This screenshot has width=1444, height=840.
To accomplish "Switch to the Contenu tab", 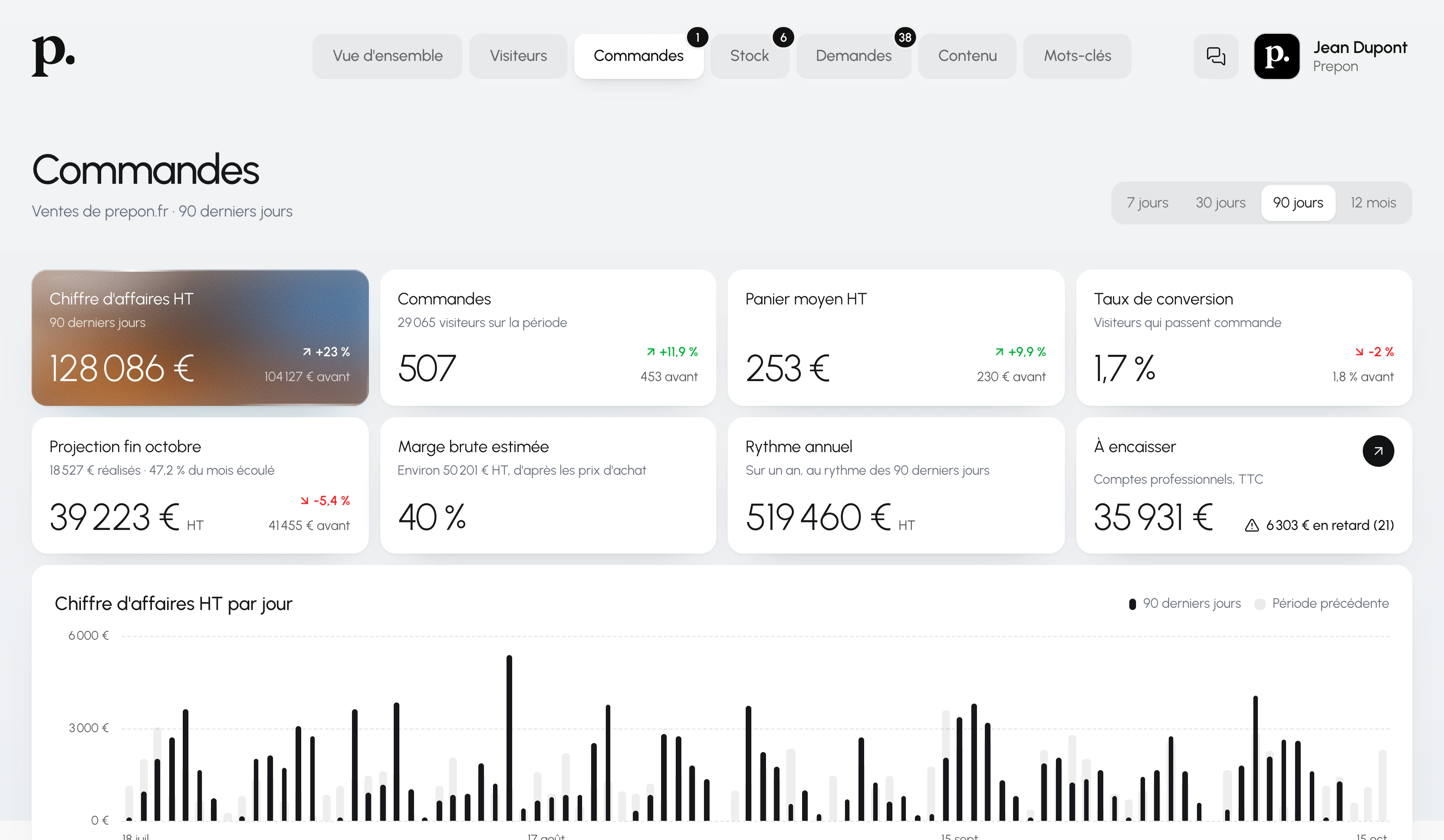I will point(967,56).
